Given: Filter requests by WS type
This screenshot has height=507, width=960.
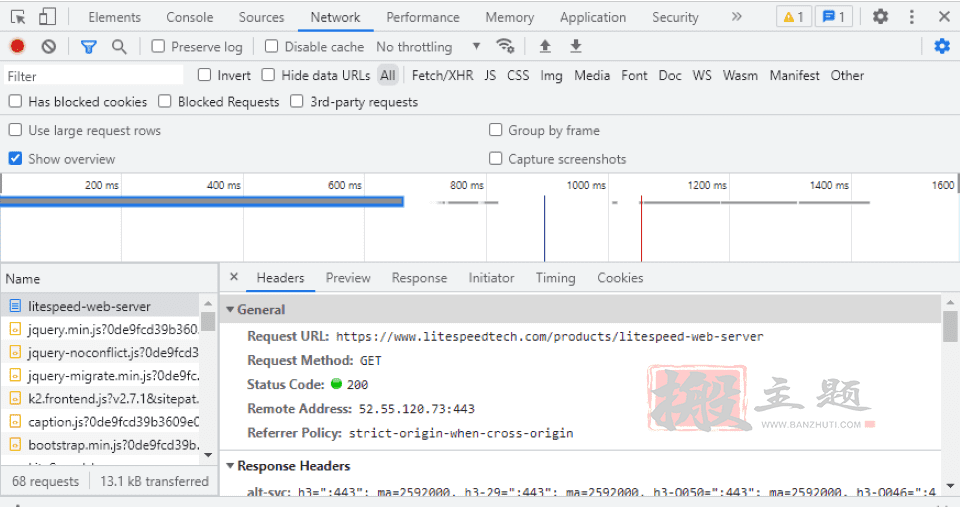Looking at the screenshot, I should 702,75.
